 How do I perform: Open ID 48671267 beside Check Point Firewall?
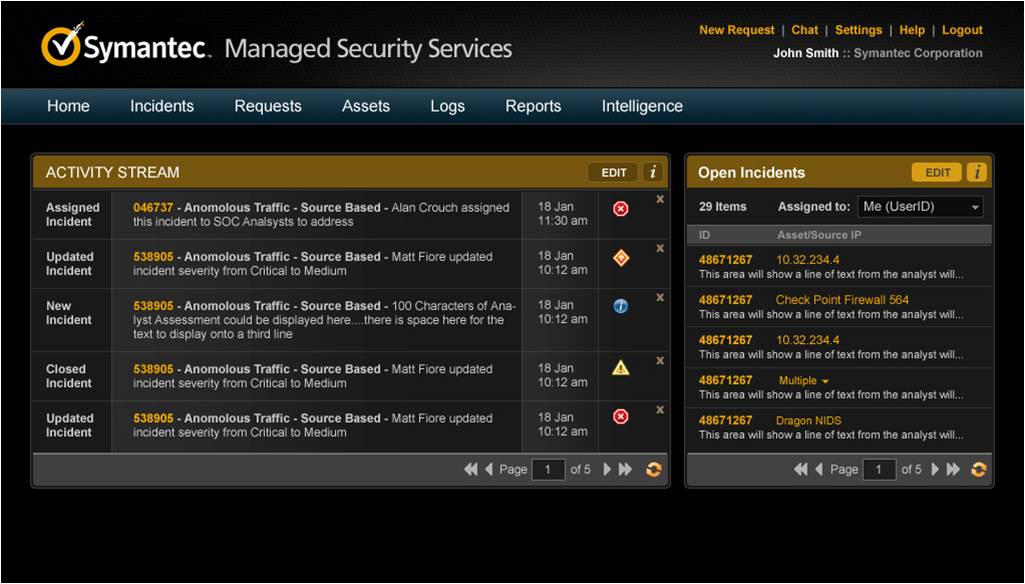pos(726,300)
